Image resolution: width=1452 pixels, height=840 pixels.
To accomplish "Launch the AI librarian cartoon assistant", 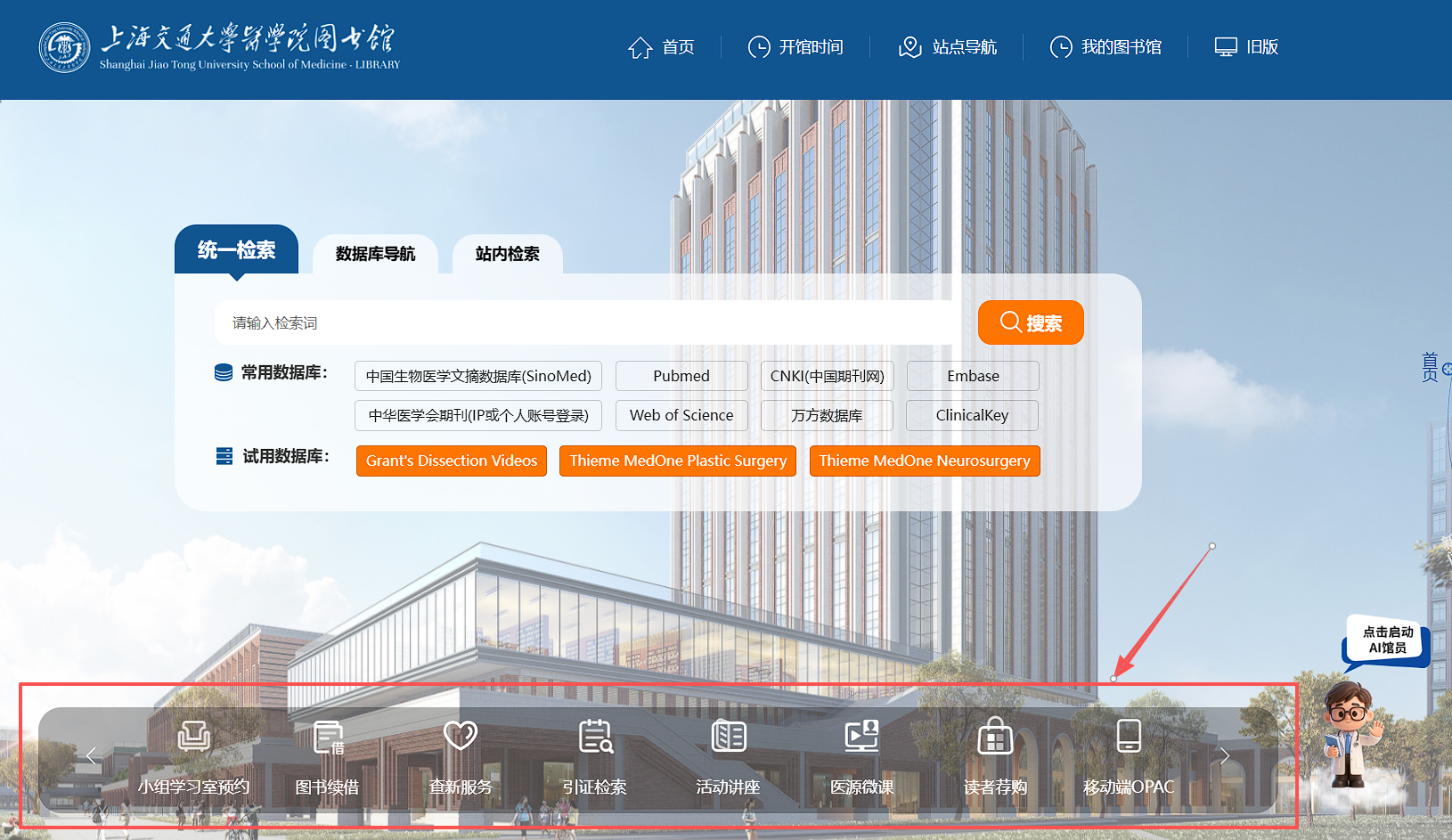I will 1350,735.
